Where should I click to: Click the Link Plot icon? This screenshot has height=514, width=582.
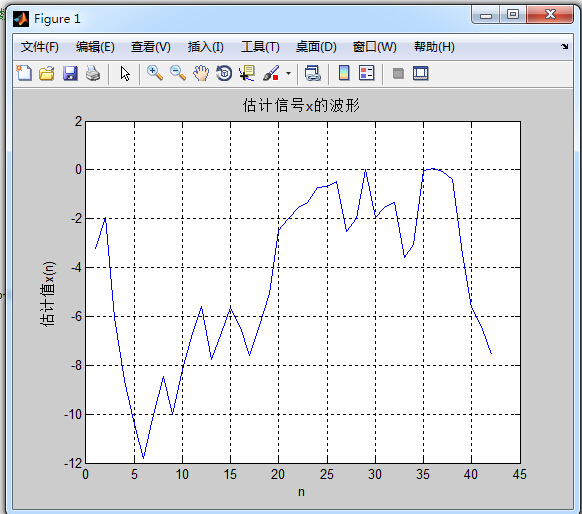click(x=313, y=73)
